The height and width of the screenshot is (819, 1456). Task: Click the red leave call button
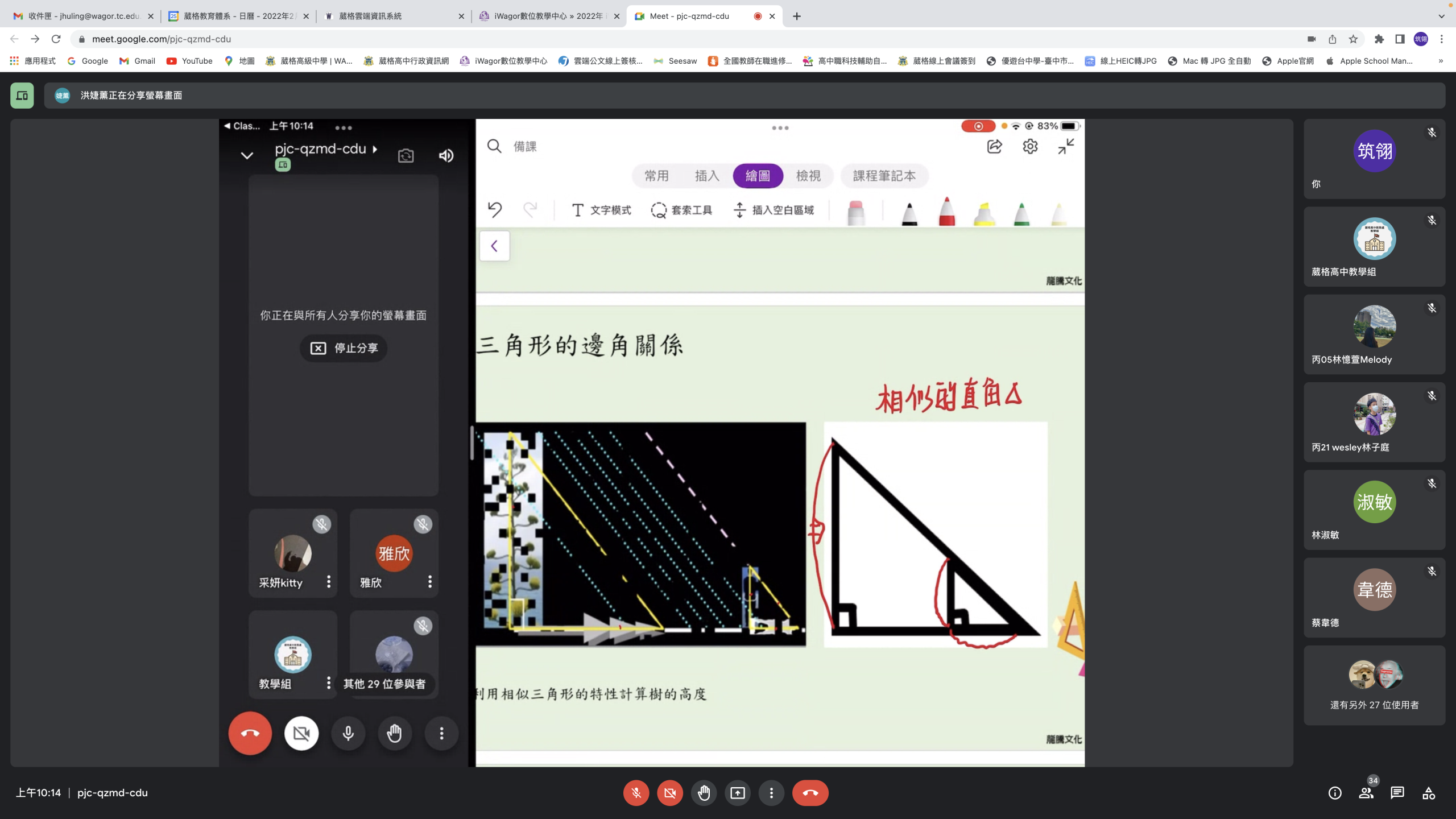tap(810, 793)
